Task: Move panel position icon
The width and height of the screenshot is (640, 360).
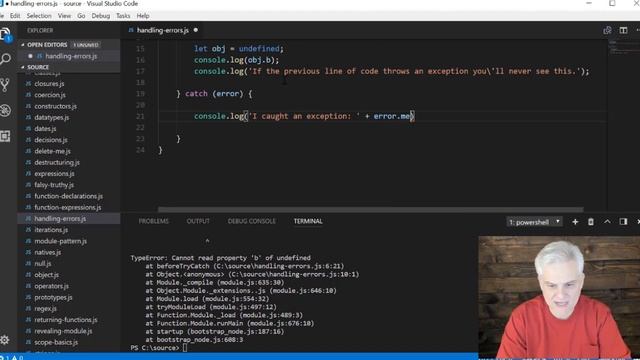Action: point(623,222)
